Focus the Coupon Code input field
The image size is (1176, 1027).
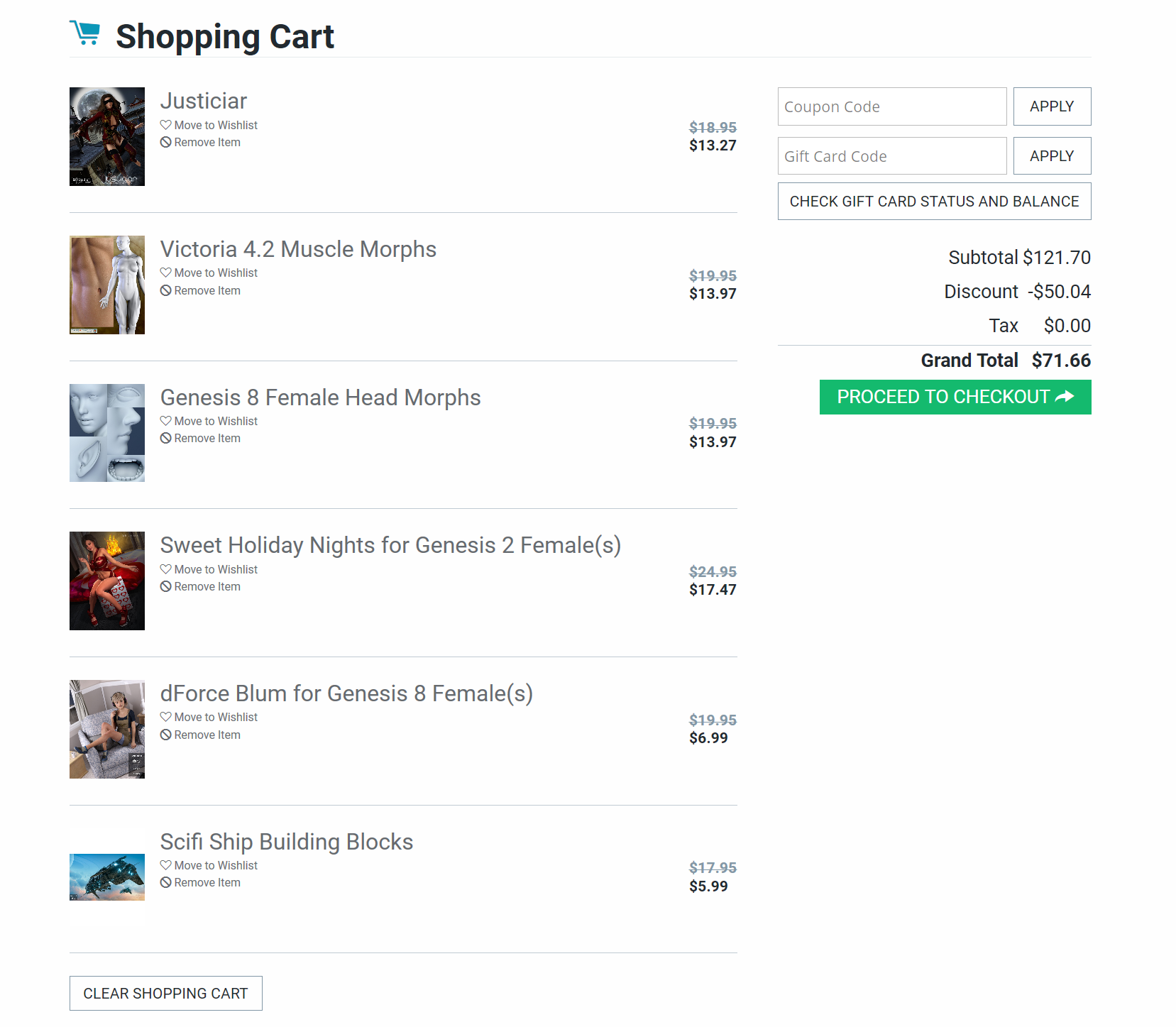coord(891,106)
